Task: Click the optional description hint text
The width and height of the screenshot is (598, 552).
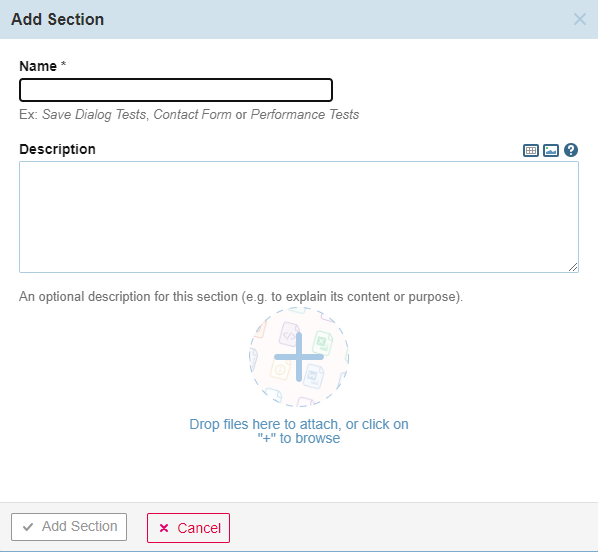Action: click(x=241, y=296)
